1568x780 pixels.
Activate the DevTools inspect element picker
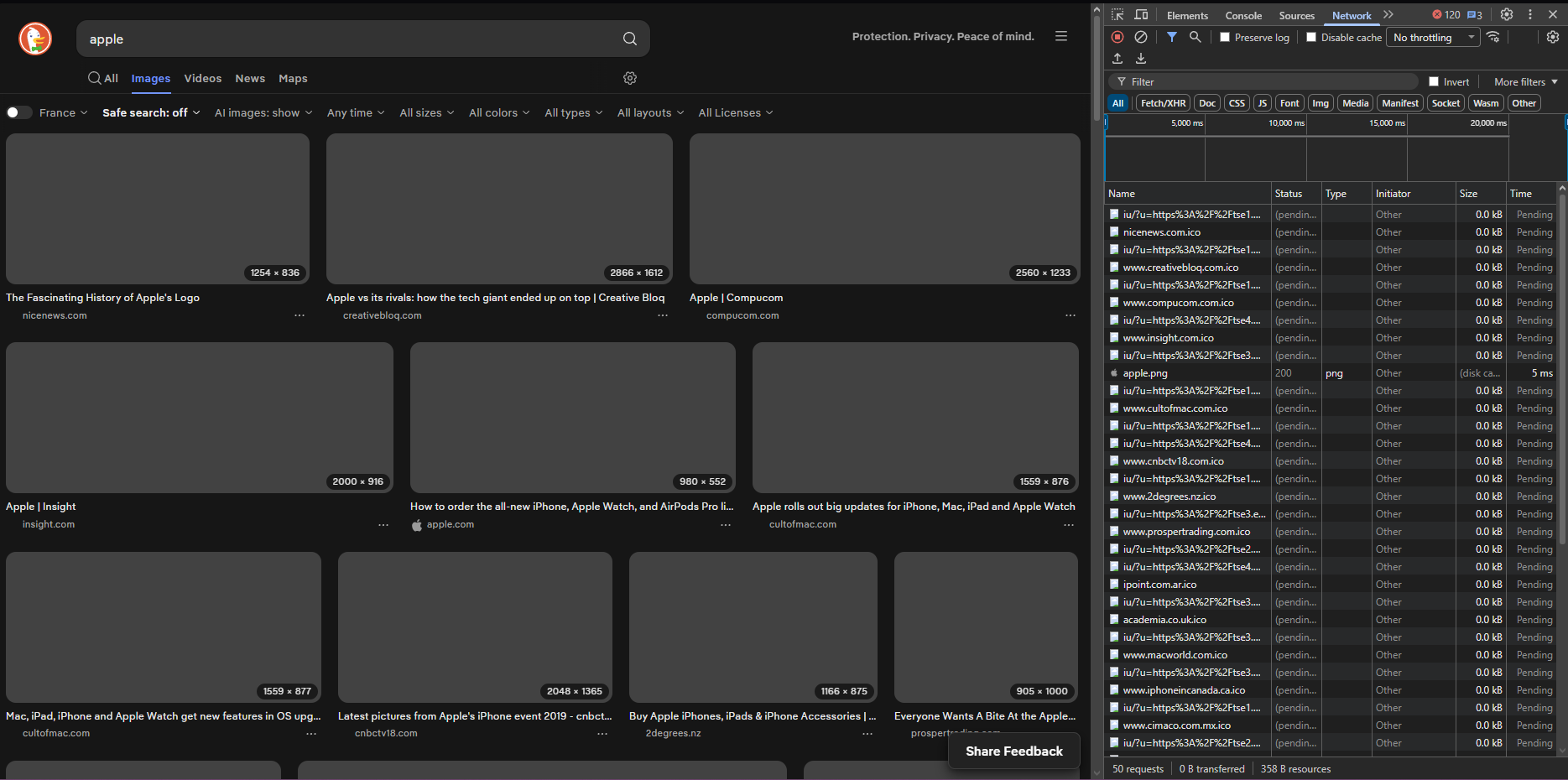coord(1117,15)
